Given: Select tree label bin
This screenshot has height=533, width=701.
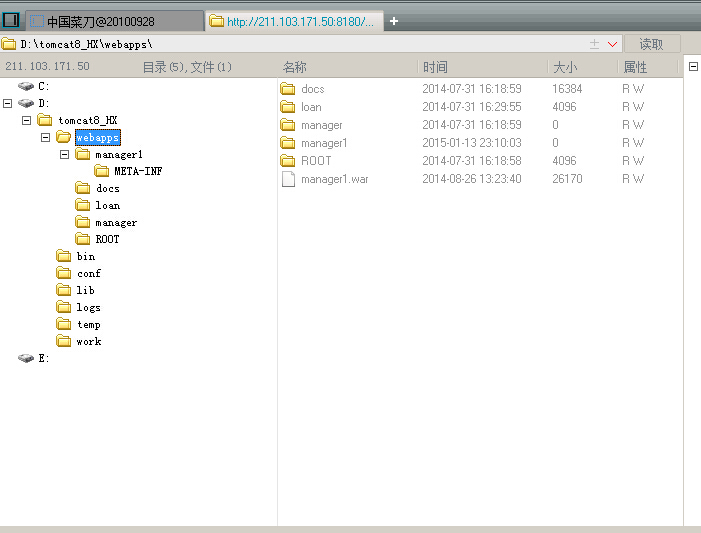Looking at the screenshot, I should [x=86, y=256].
